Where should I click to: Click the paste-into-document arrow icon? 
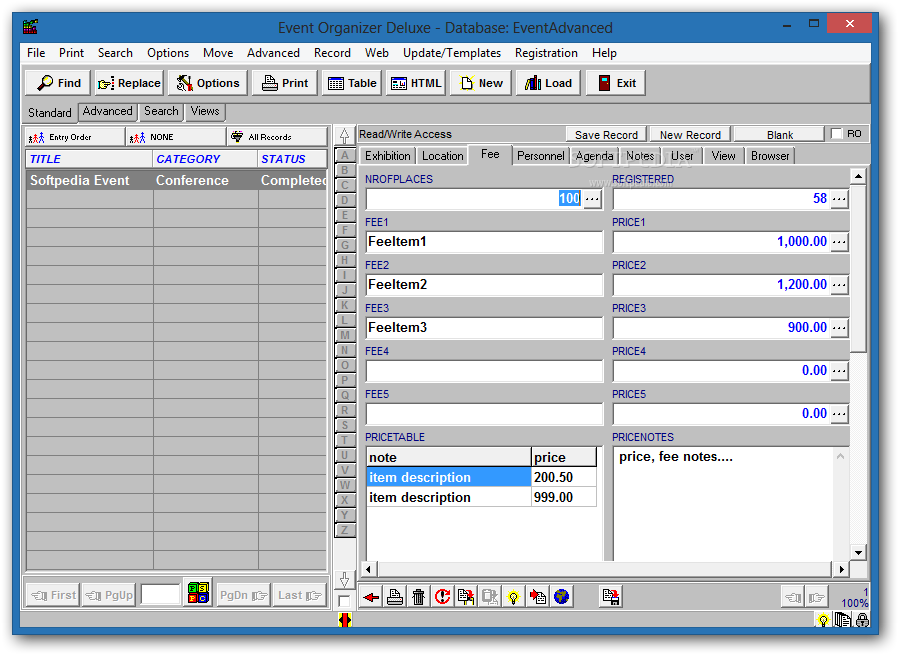(x=537, y=597)
